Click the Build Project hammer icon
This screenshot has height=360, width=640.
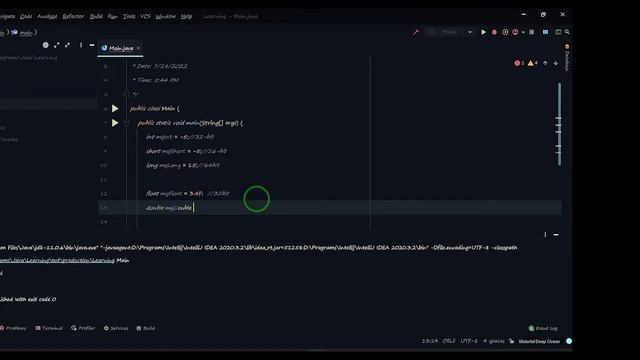(x=416, y=32)
